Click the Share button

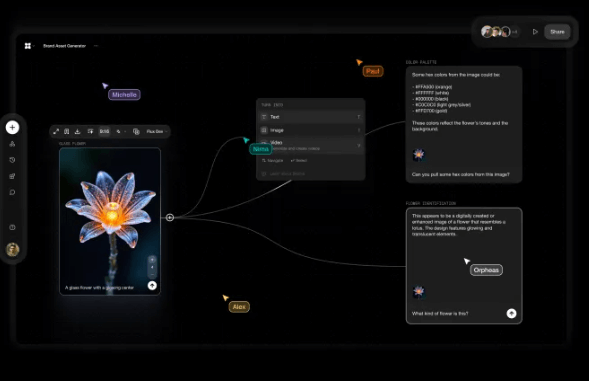tap(557, 32)
